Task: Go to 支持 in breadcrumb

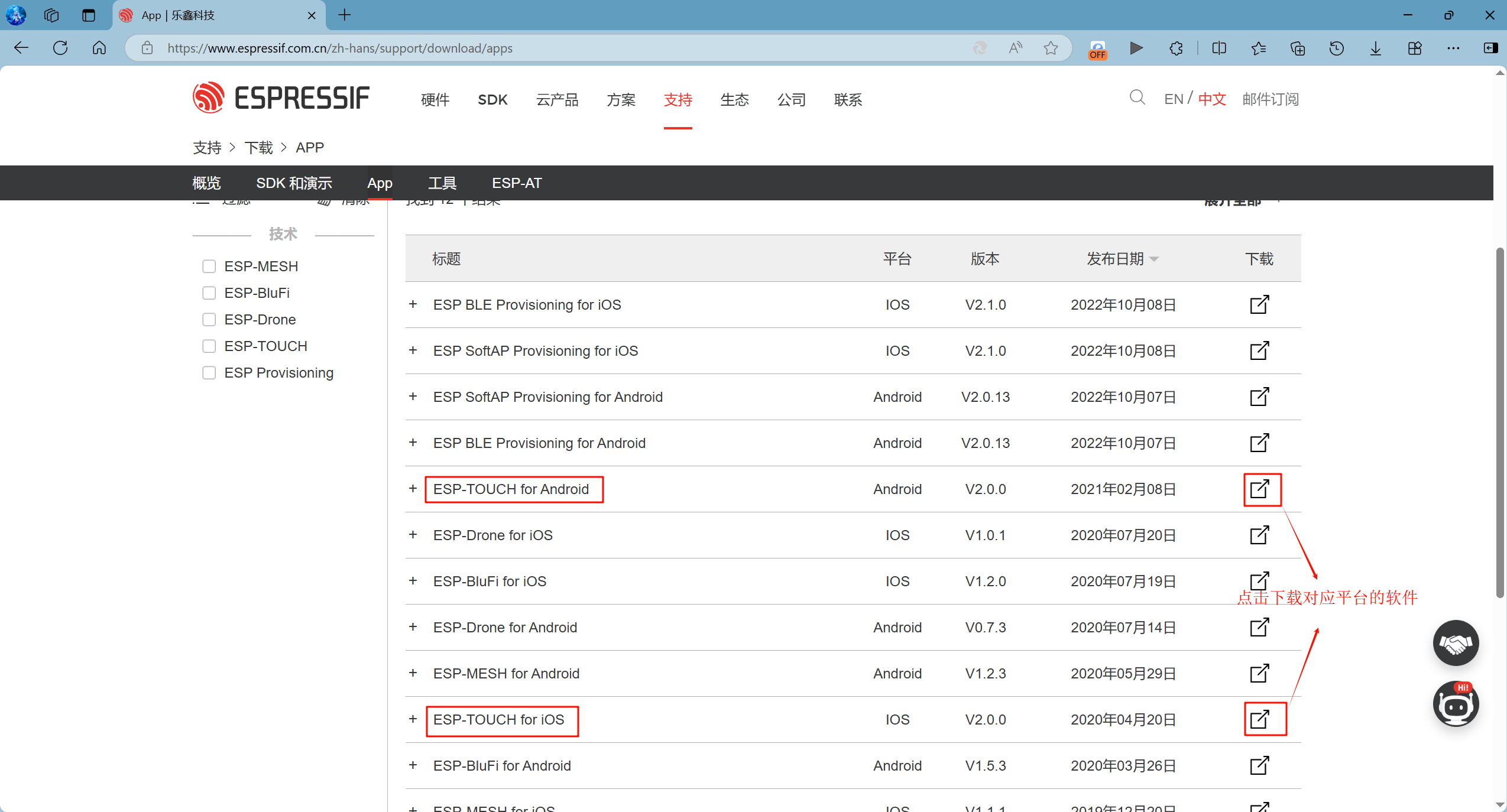Action: click(207, 148)
